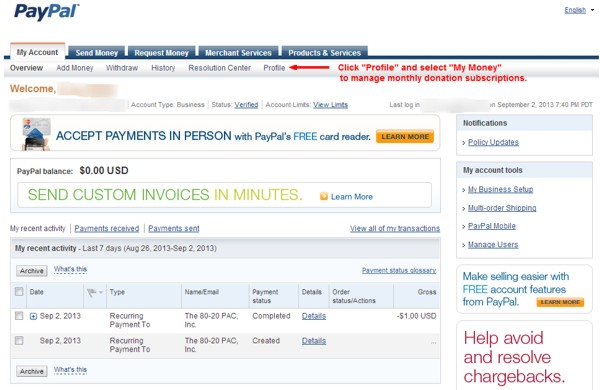Click the bottom Archive button

point(32,371)
